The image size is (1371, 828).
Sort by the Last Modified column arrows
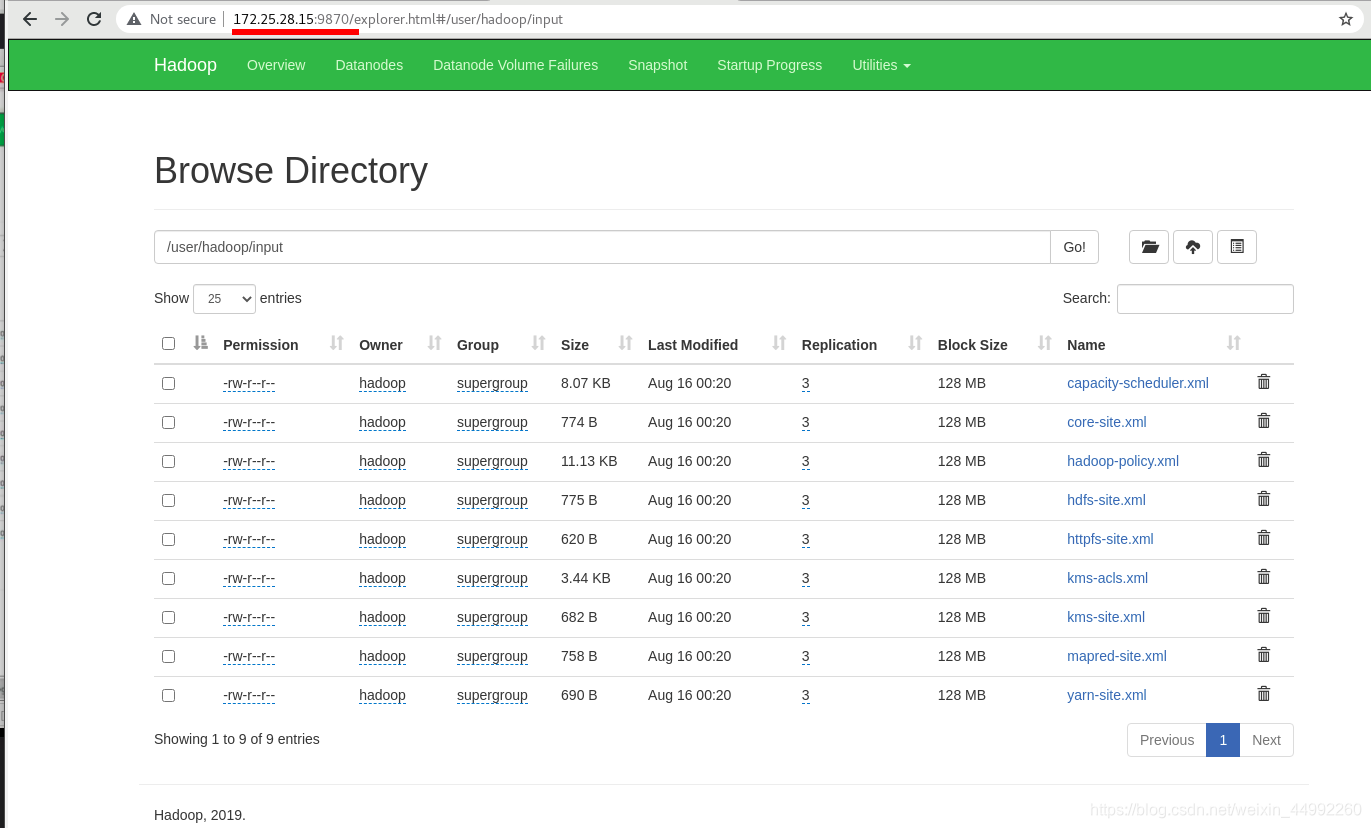779,343
